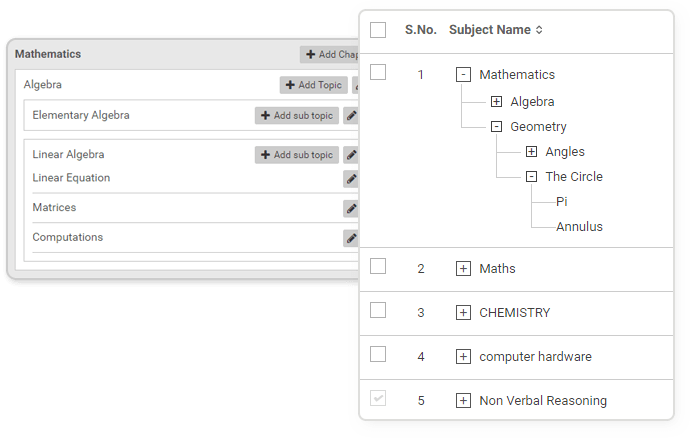Check the box for the Mathematics row

tap(378, 72)
